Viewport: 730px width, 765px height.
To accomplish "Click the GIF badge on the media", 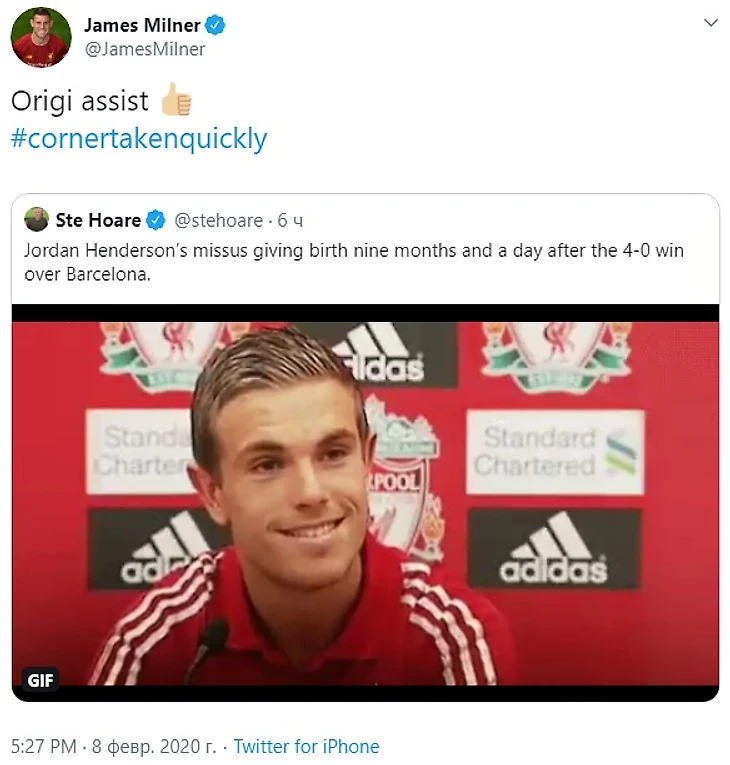I will point(40,680).
